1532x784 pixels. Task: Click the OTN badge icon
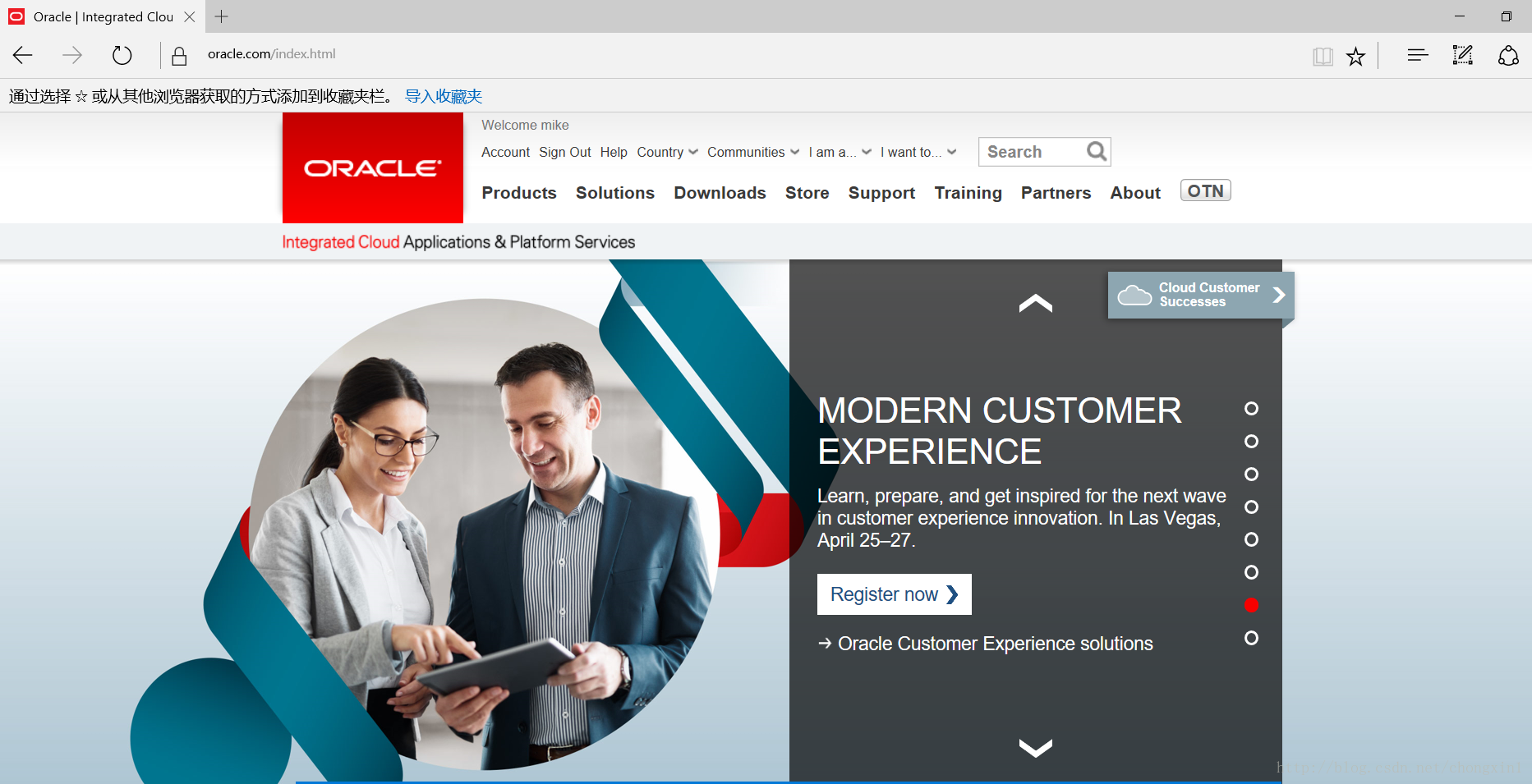click(1205, 190)
